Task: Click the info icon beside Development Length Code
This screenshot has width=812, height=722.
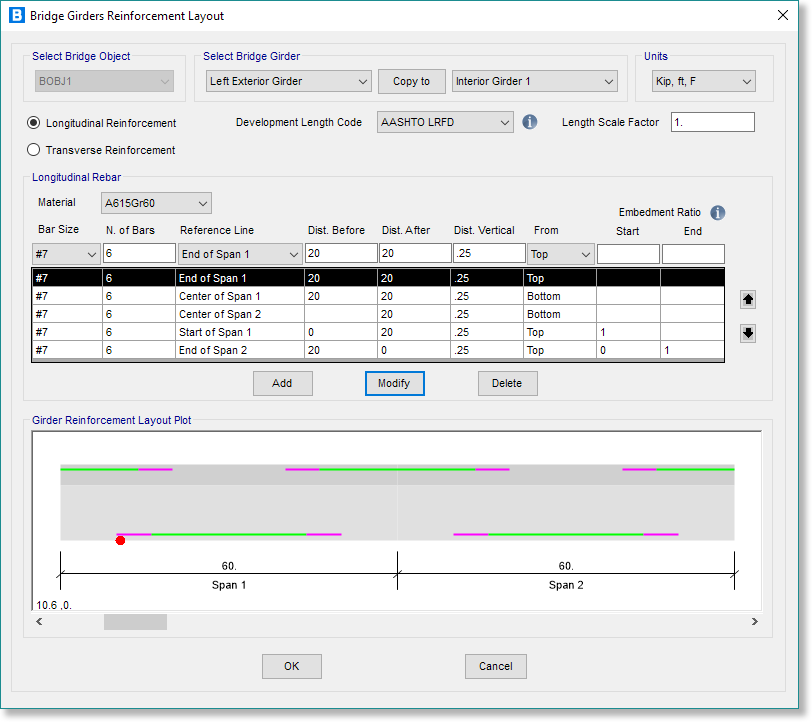Action: [530, 122]
